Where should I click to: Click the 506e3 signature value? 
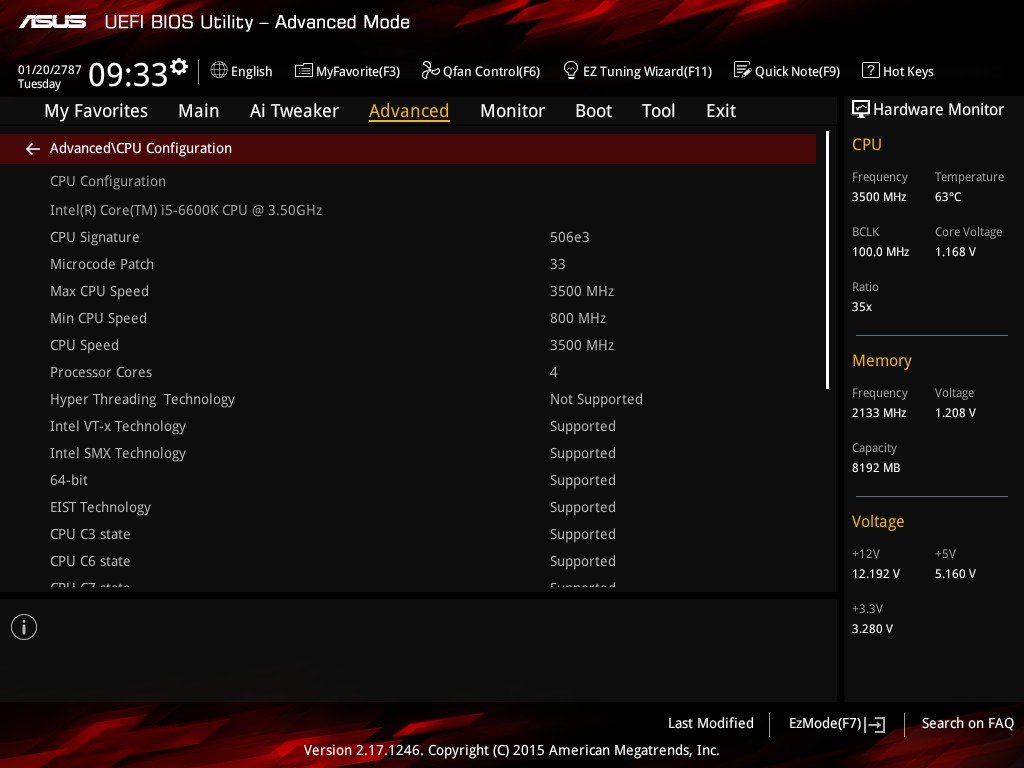tap(569, 237)
